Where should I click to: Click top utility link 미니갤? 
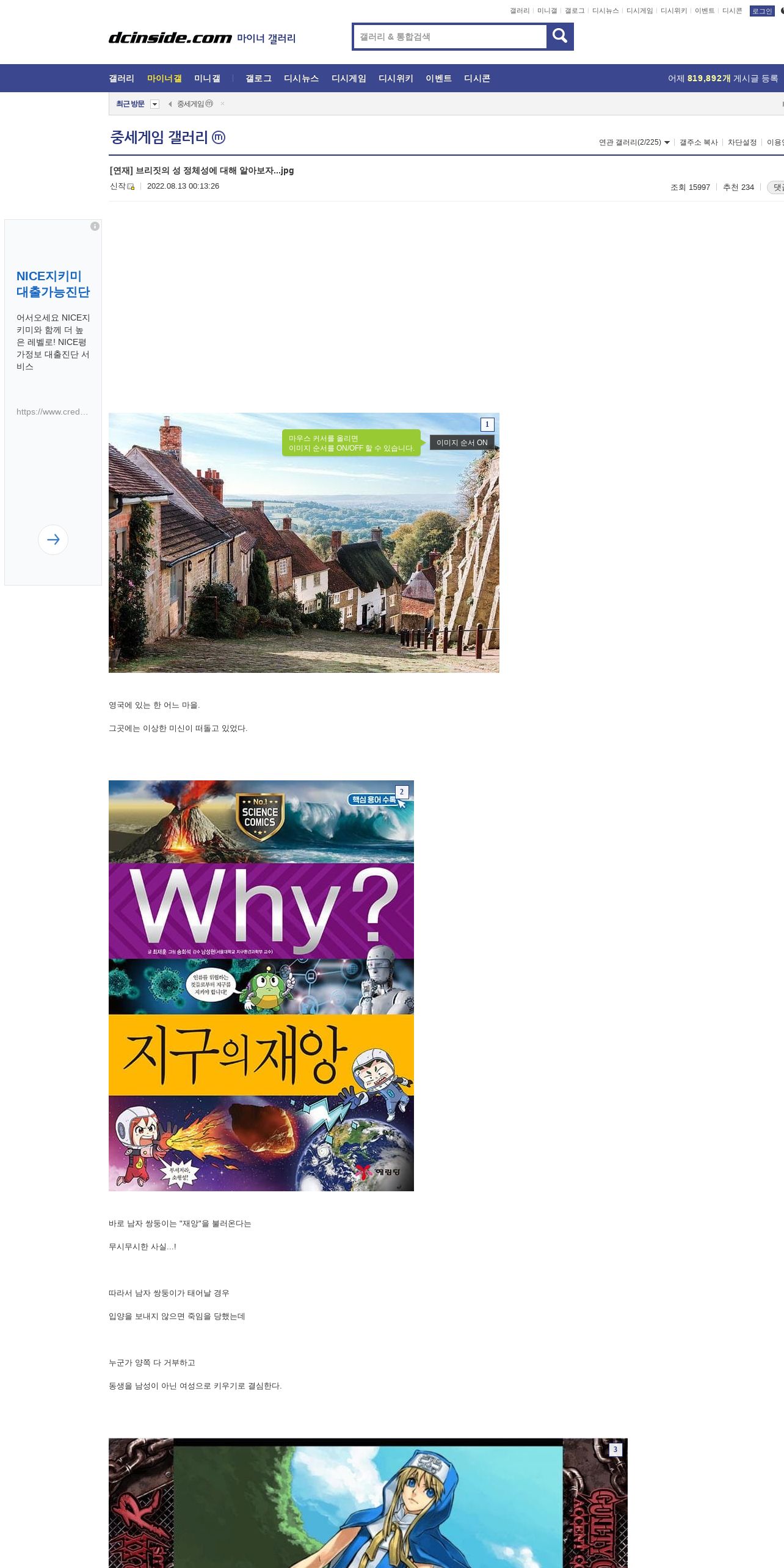[547, 11]
